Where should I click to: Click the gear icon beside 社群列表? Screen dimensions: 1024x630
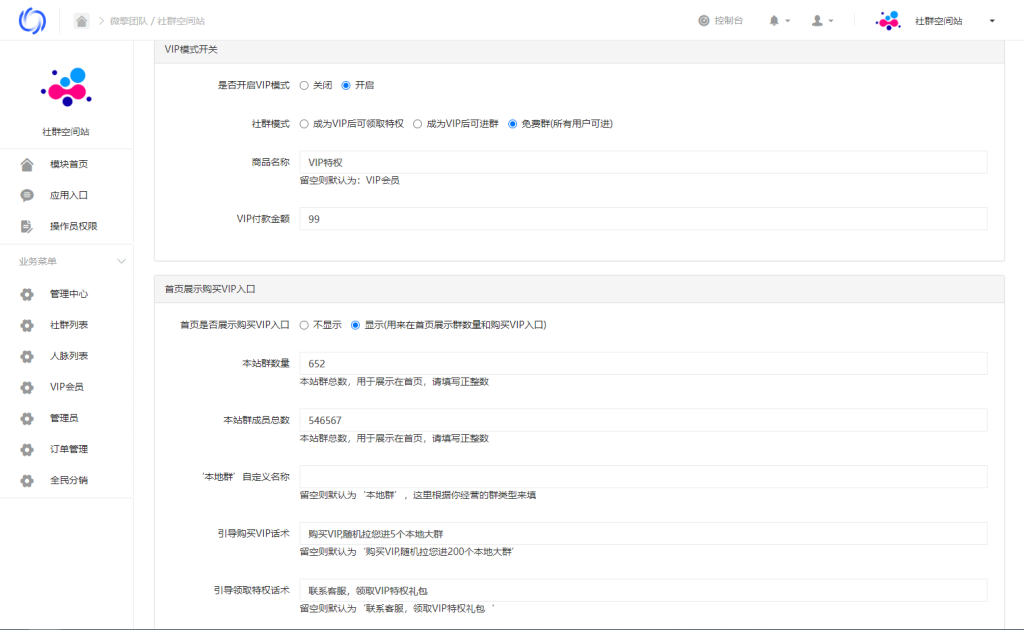27,325
